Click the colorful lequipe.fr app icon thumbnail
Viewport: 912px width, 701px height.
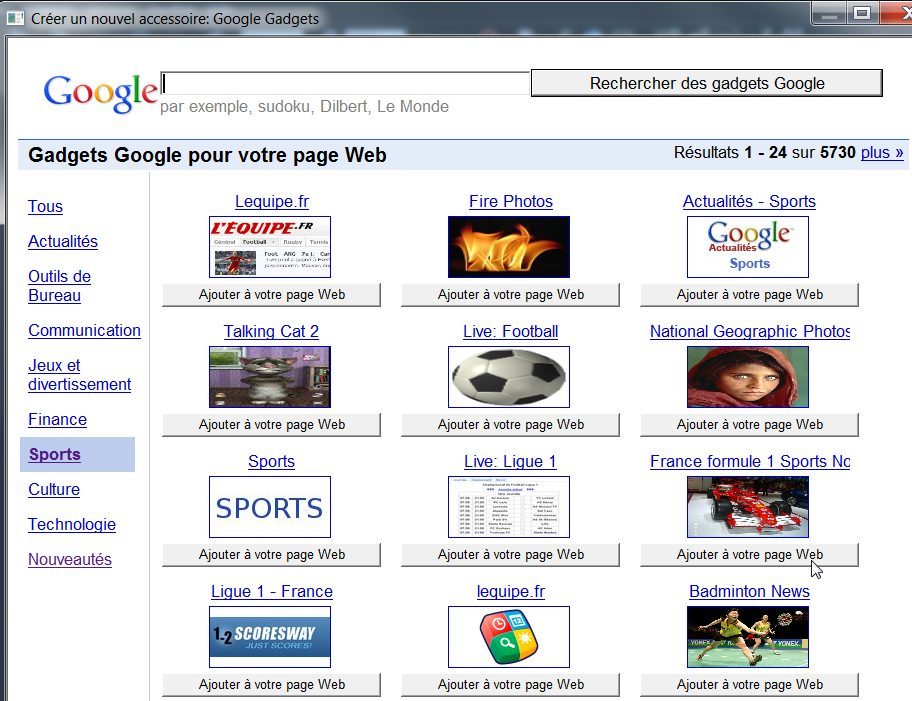[x=509, y=636]
